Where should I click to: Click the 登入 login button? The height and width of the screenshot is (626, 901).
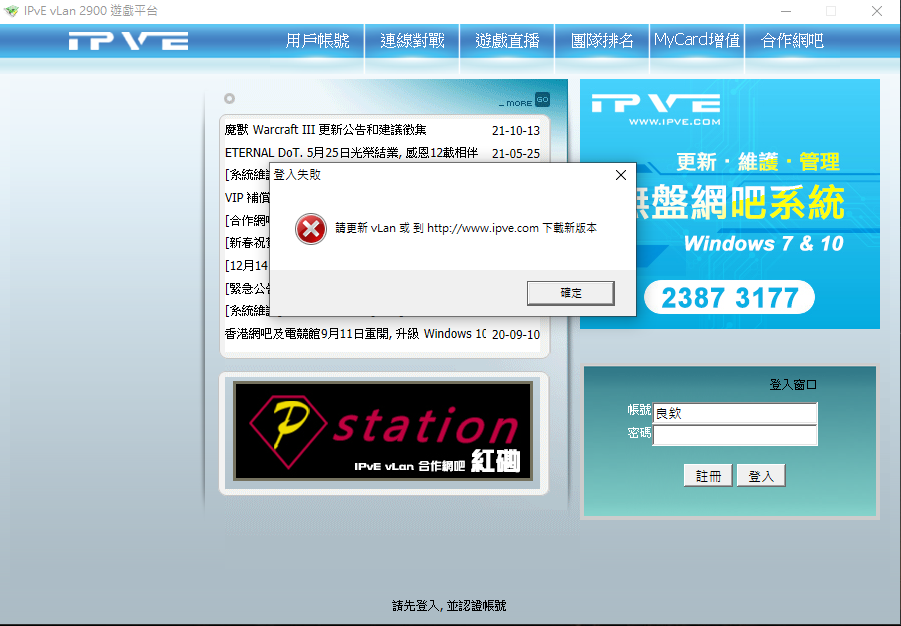pyautogui.click(x=761, y=476)
